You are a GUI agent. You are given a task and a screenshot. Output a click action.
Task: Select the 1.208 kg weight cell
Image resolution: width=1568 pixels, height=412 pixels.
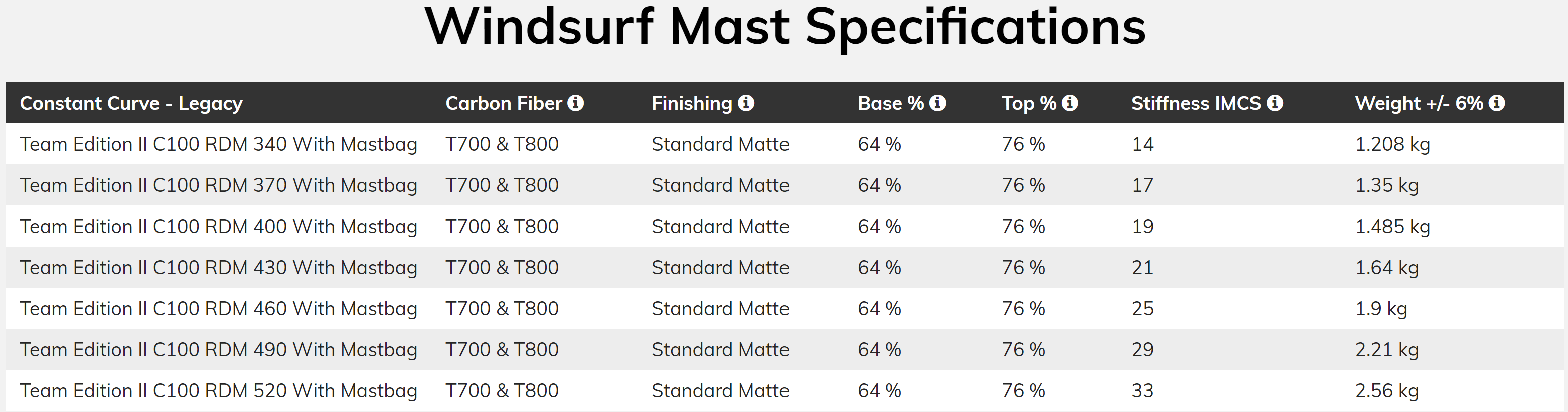(x=1392, y=144)
